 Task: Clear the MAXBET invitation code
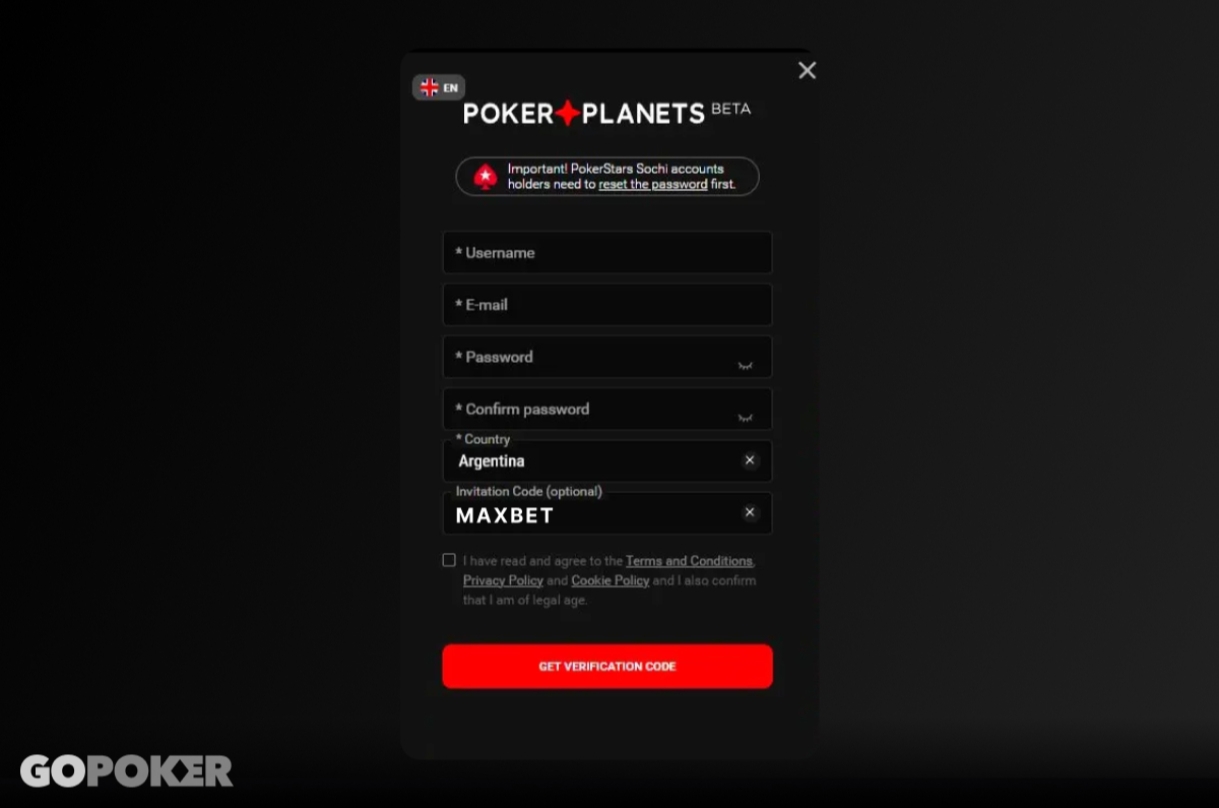coord(750,512)
